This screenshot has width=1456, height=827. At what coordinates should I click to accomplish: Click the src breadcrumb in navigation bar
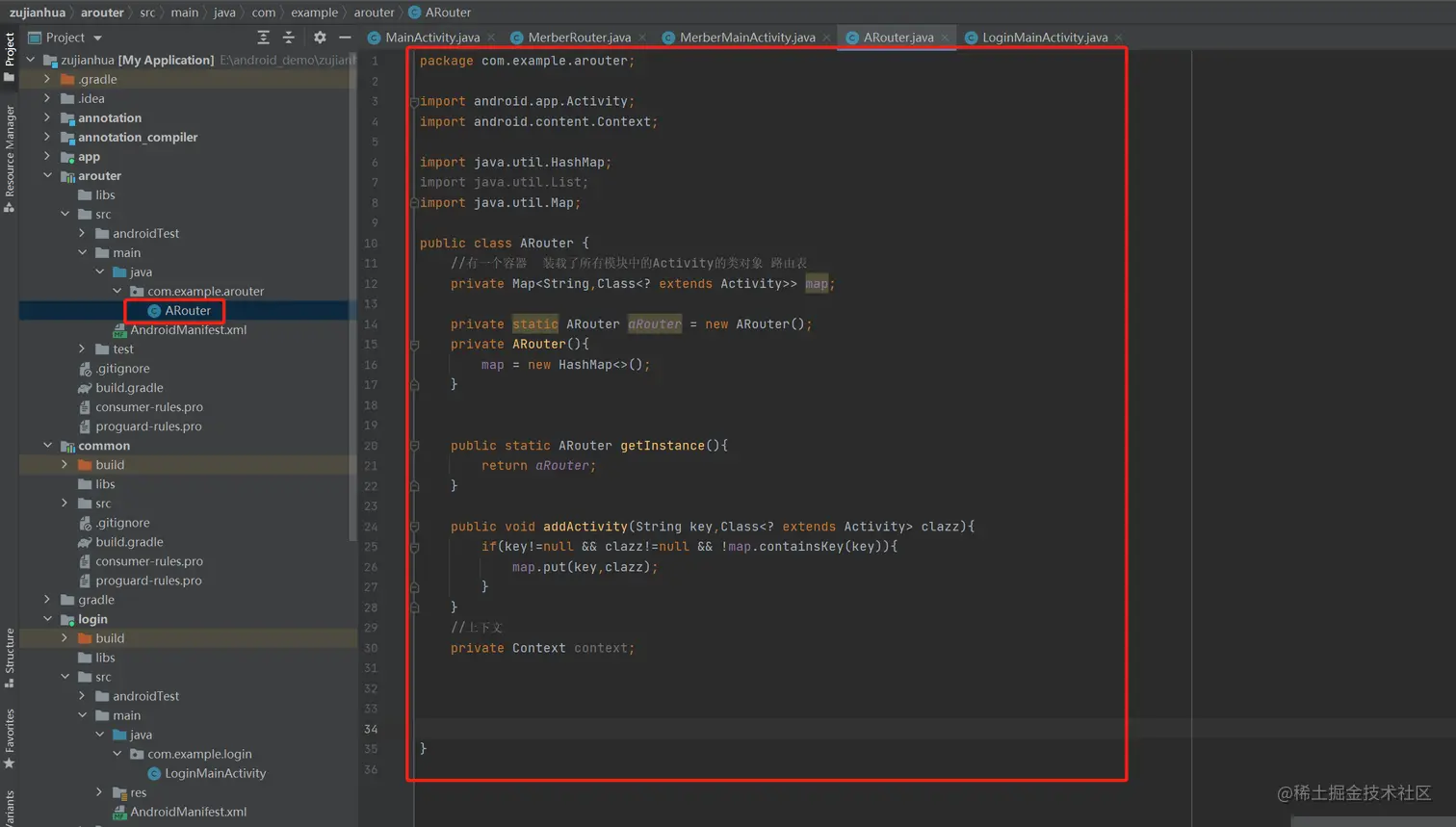coord(147,13)
